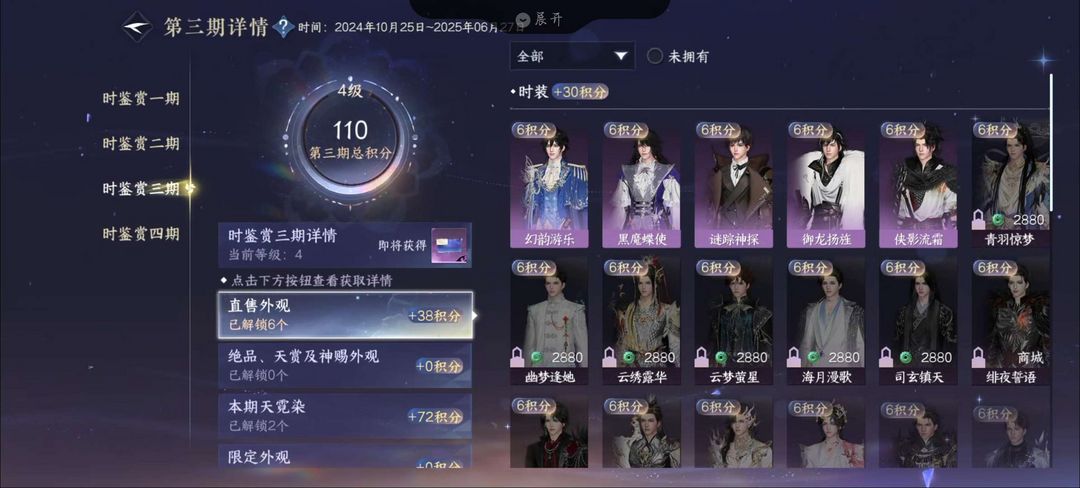Click the 110 total points level ring

click(x=350, y=141)
